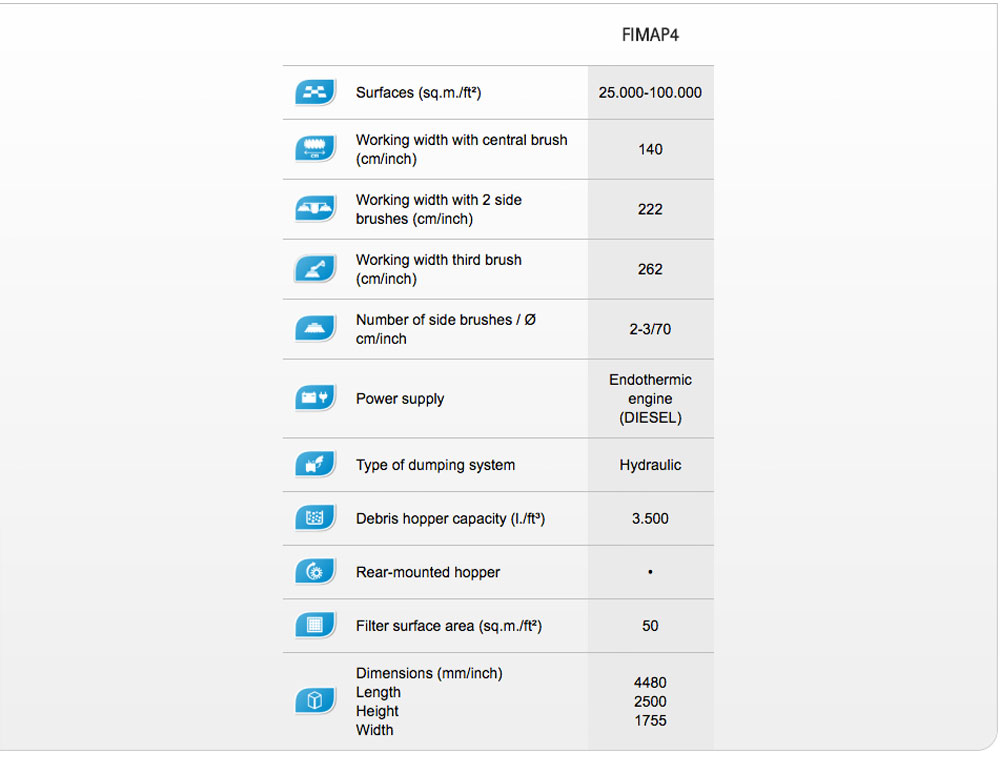The width and height of the screenshot is (1000, 771).
Task: Click the two side brushes icon
Action: coord(314,209)
